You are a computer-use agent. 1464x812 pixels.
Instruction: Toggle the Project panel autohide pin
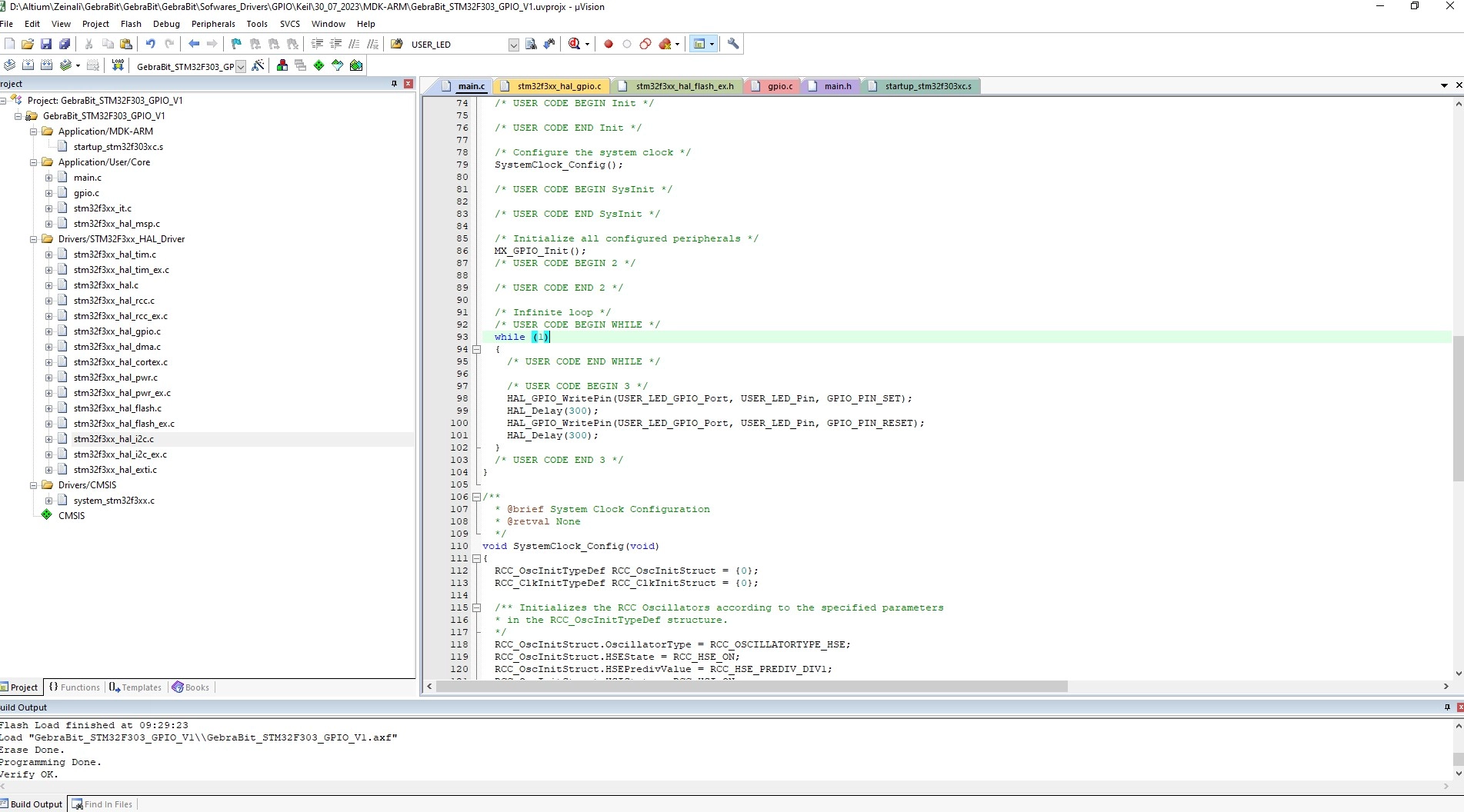pyautogui.click(x=395, y=84)
